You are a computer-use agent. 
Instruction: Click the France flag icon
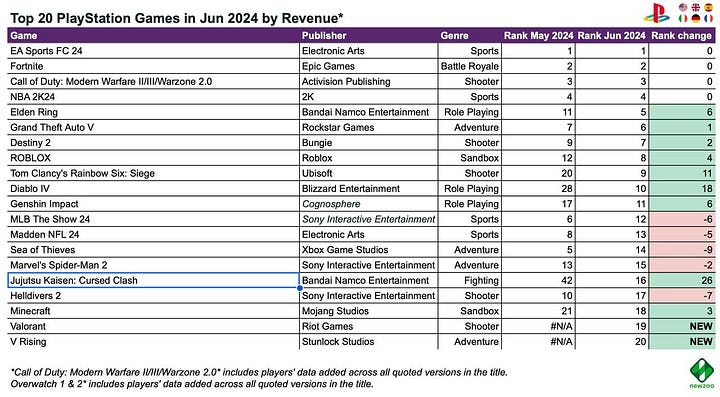point(709,18)
